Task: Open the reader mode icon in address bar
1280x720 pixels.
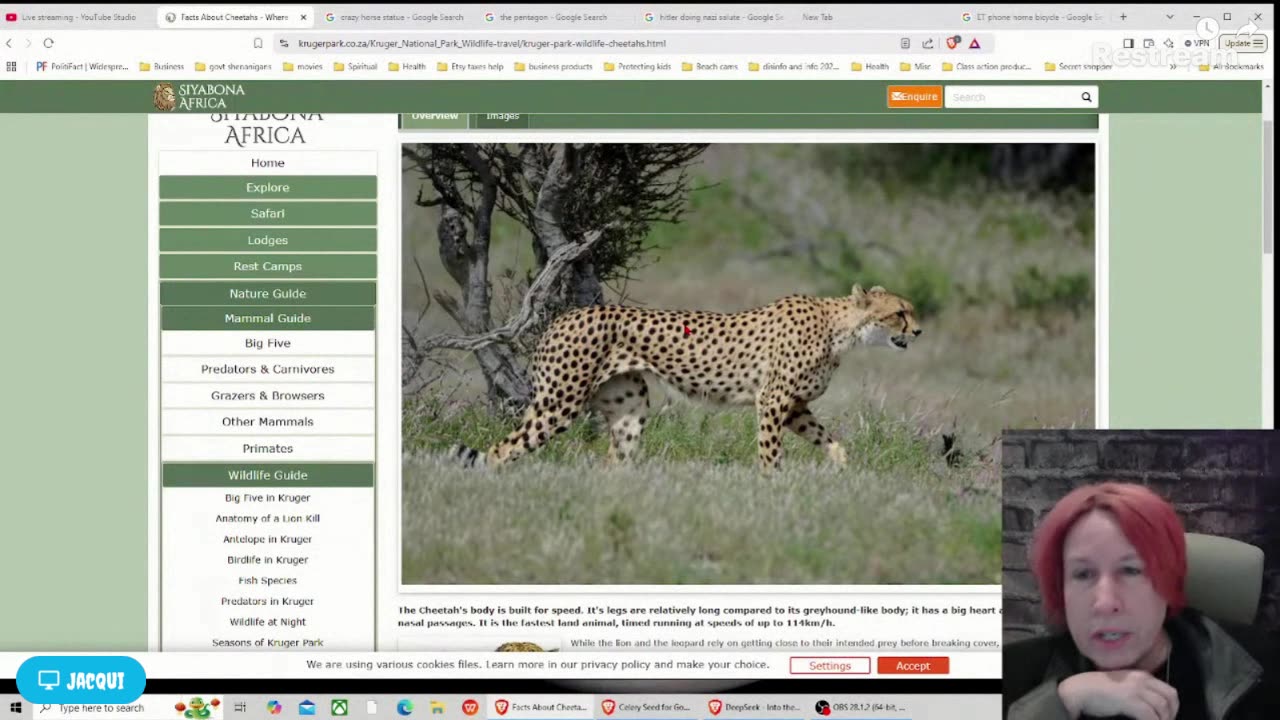Action: click(x=905, y=43)
